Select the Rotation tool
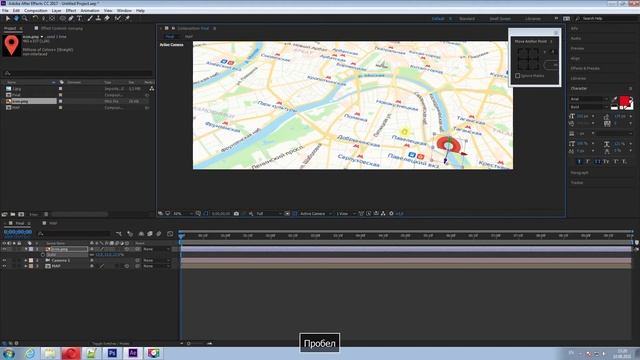 pyautogui.click(x=35, y=18)
